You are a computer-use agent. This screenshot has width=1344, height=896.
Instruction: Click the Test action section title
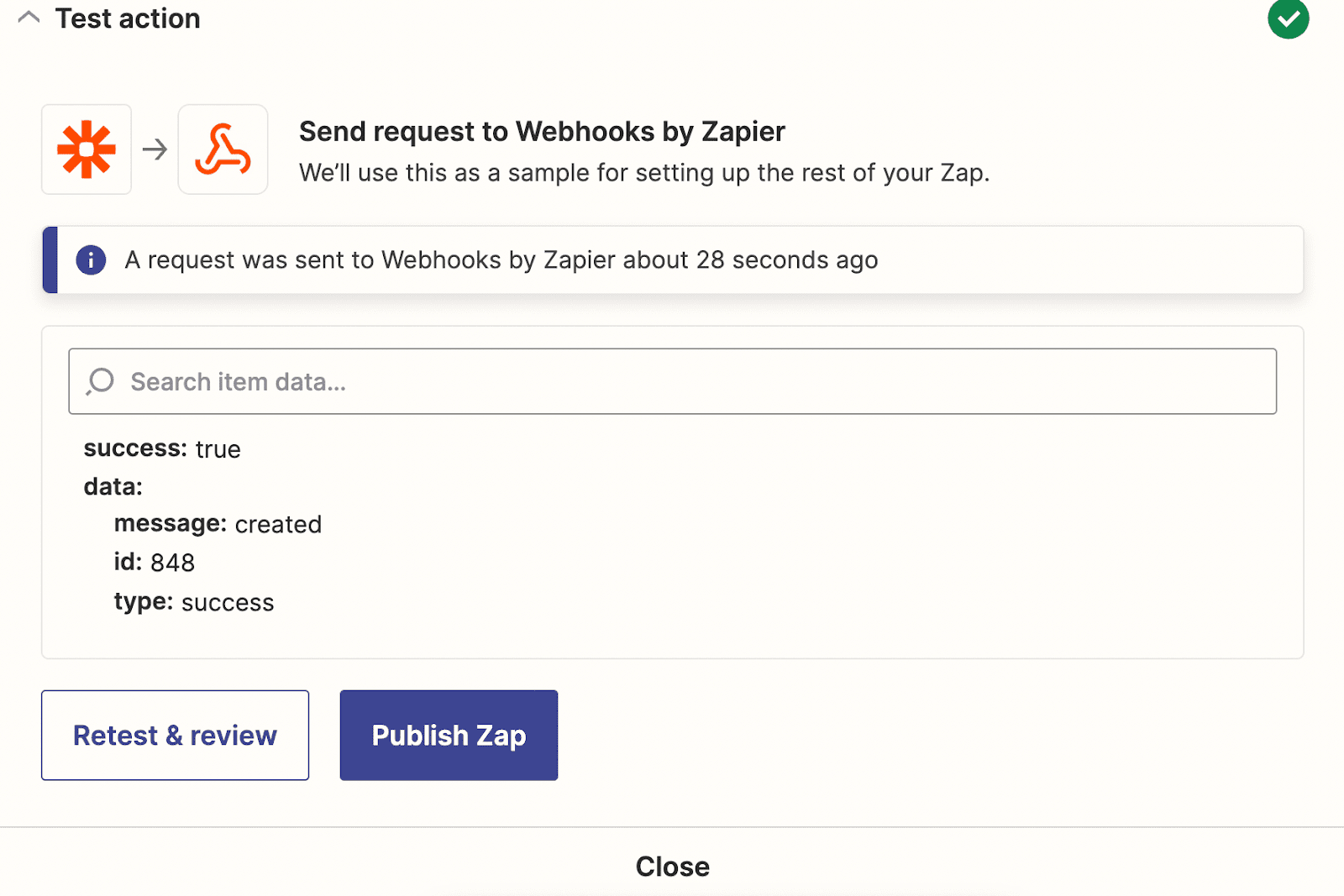coord(128,18)
